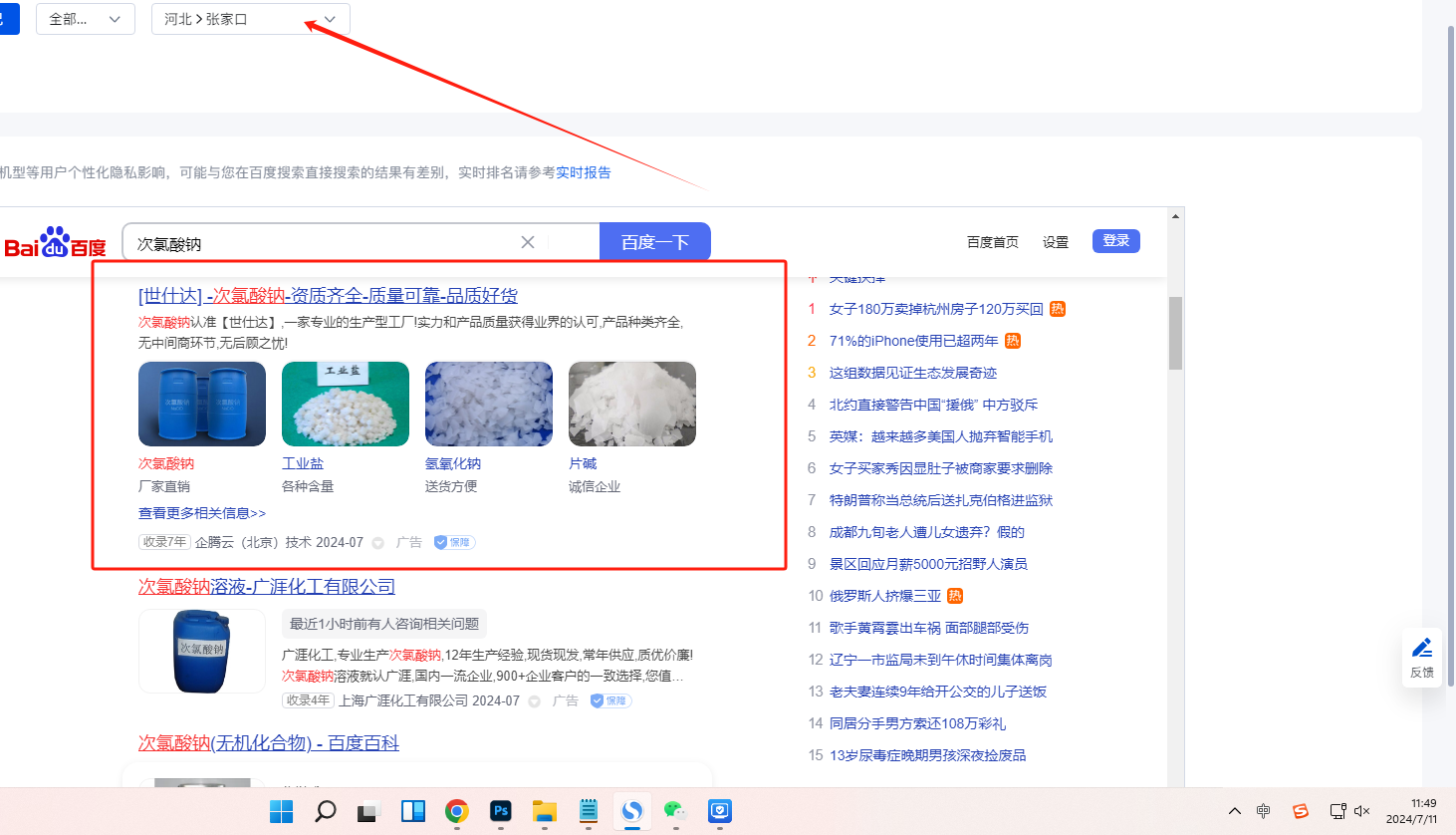
Task: Click the 百度一下 search button
Action: [655, 242]
